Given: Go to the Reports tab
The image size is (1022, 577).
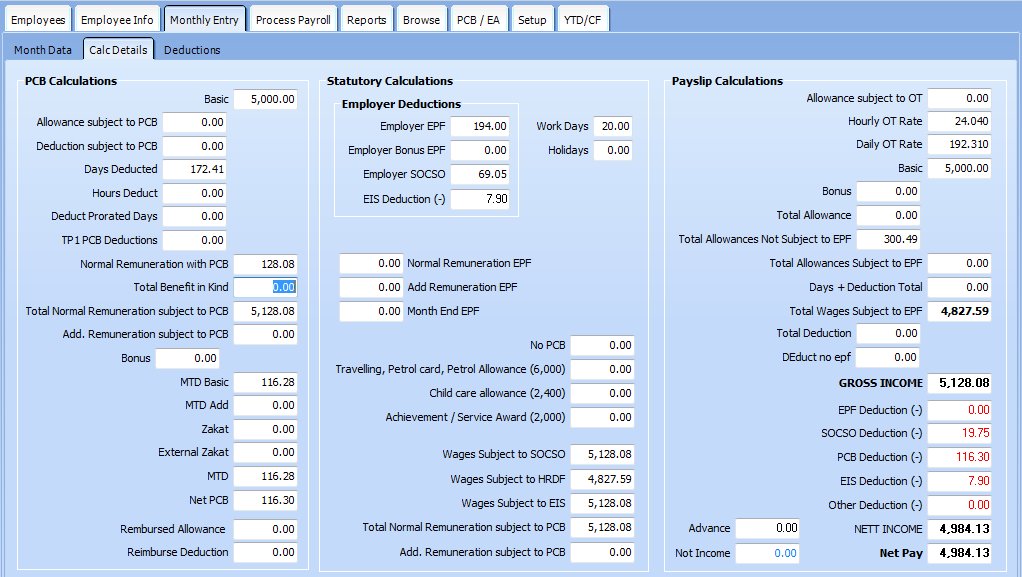Looking at the screenshot, I should [x=366, y=20].
